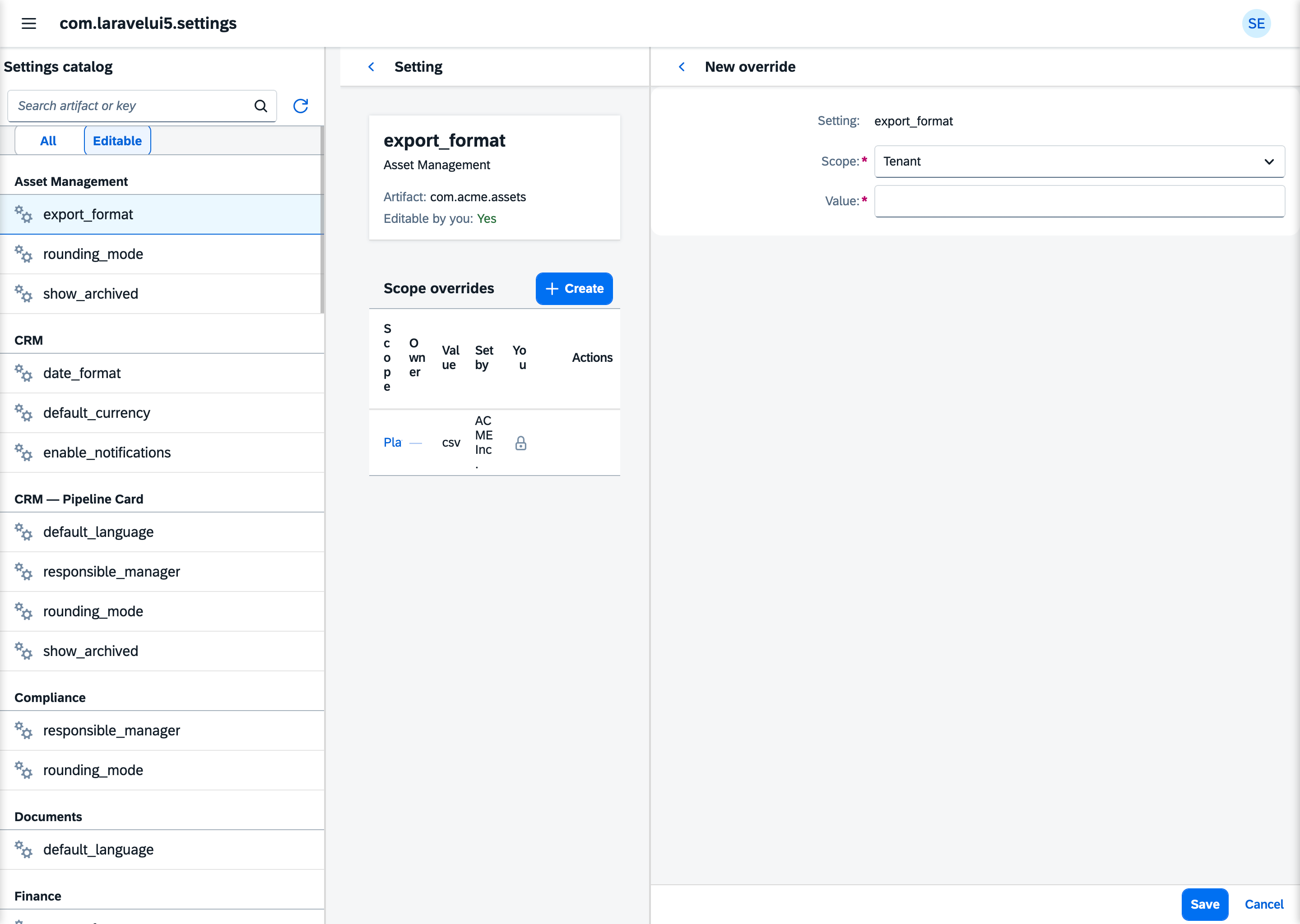Switch to the Editable filter tab
The width and height of the screenshot is (1300, 924).
117,140
